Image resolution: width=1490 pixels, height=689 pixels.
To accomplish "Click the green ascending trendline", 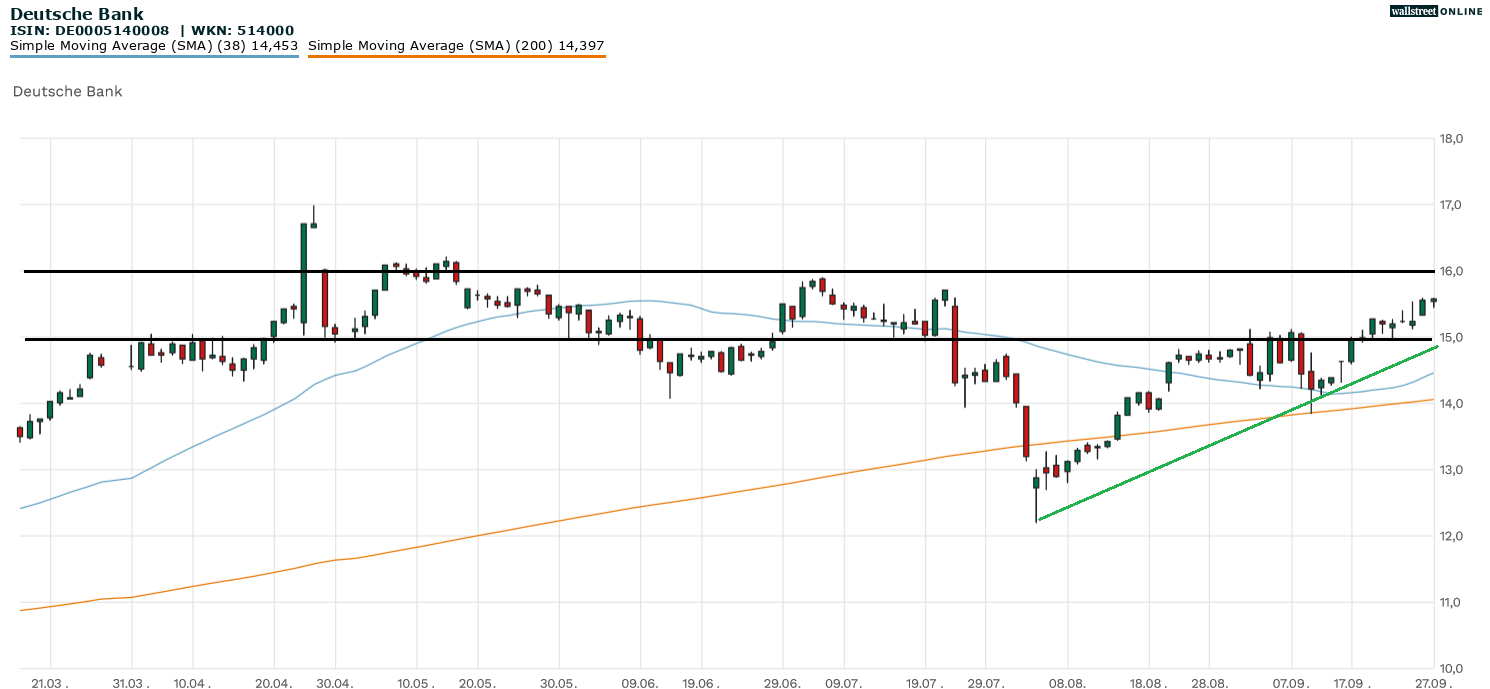I will click(1240, 433).
